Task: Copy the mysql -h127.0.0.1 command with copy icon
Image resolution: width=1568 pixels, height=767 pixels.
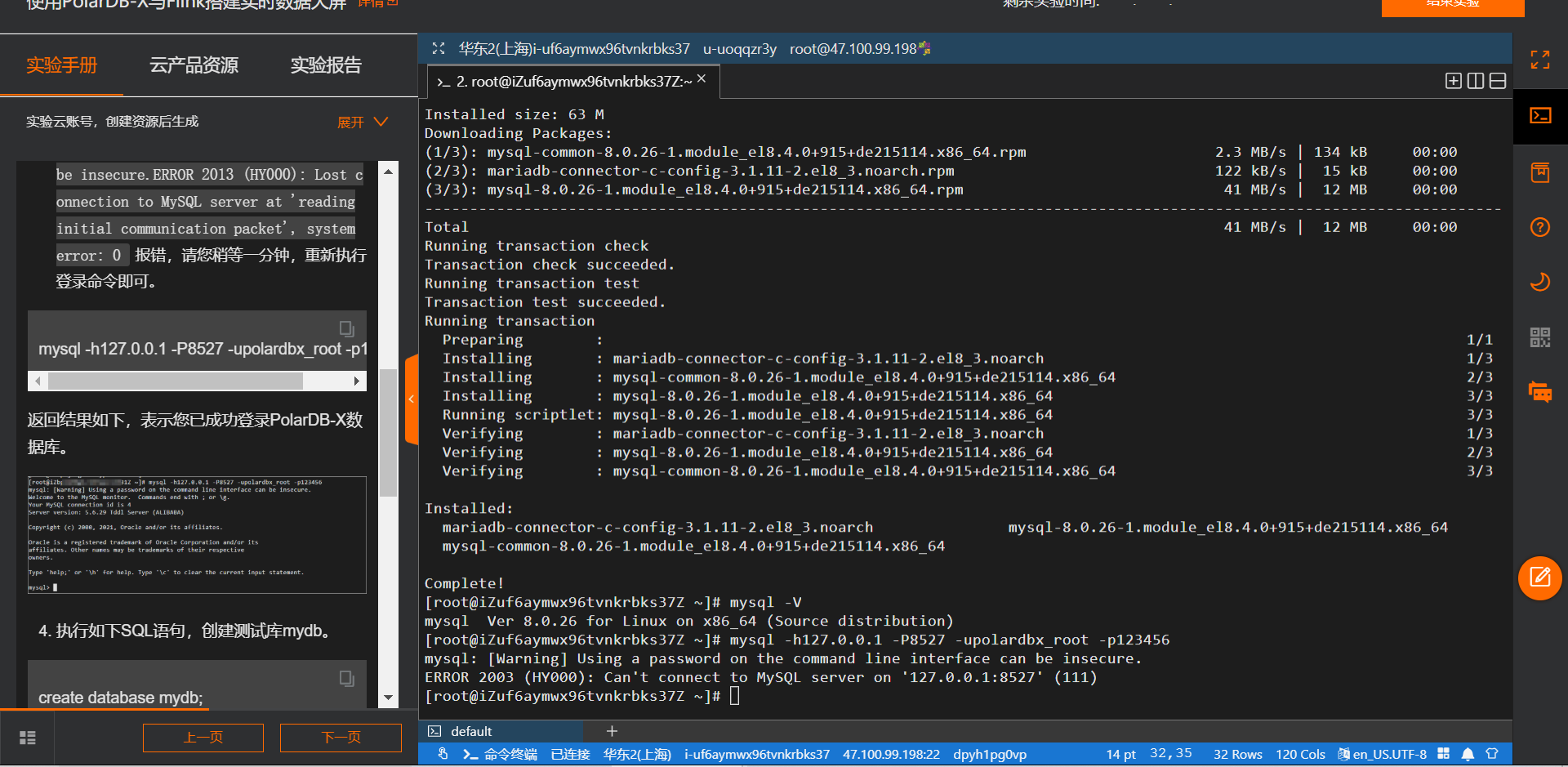Action: pyautogui.click(x=347, y=328)
